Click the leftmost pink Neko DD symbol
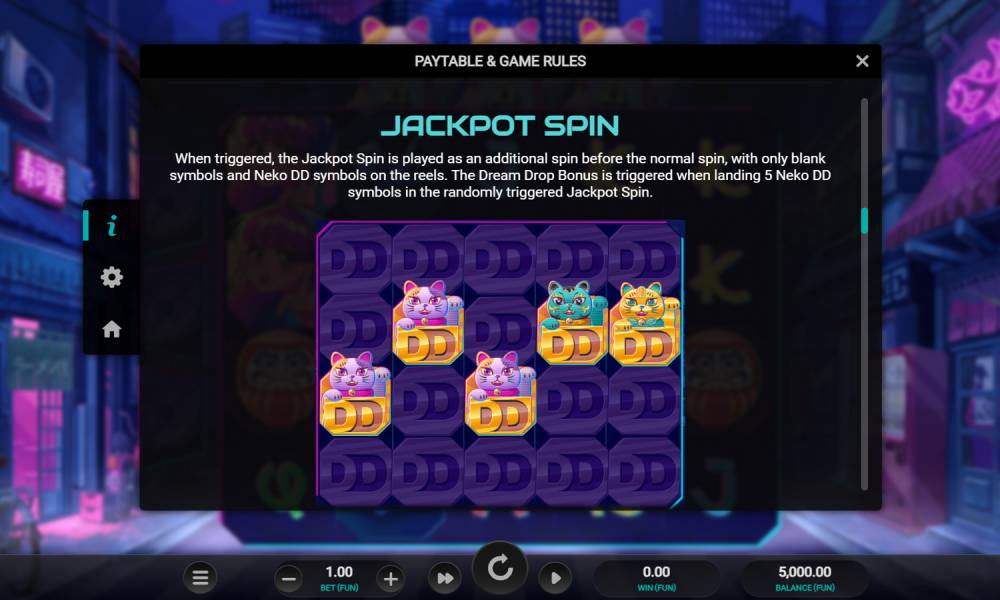 click(x=355, y=393)
